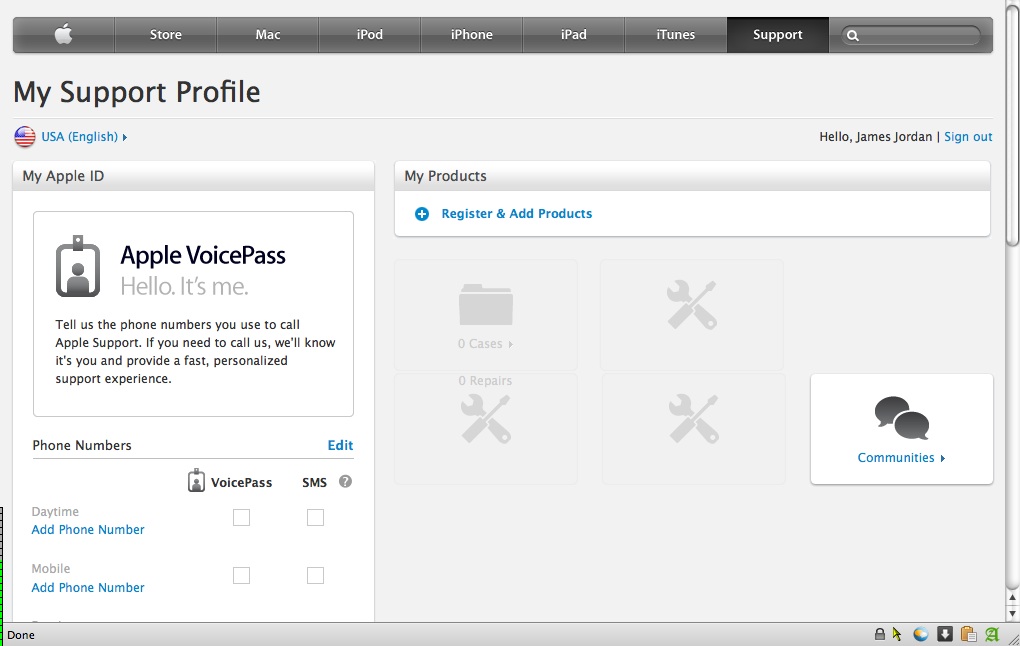The height and width of the screenshot is (646, 1020).
Task: Click the Done status bar text
Action: pos(21,635)
